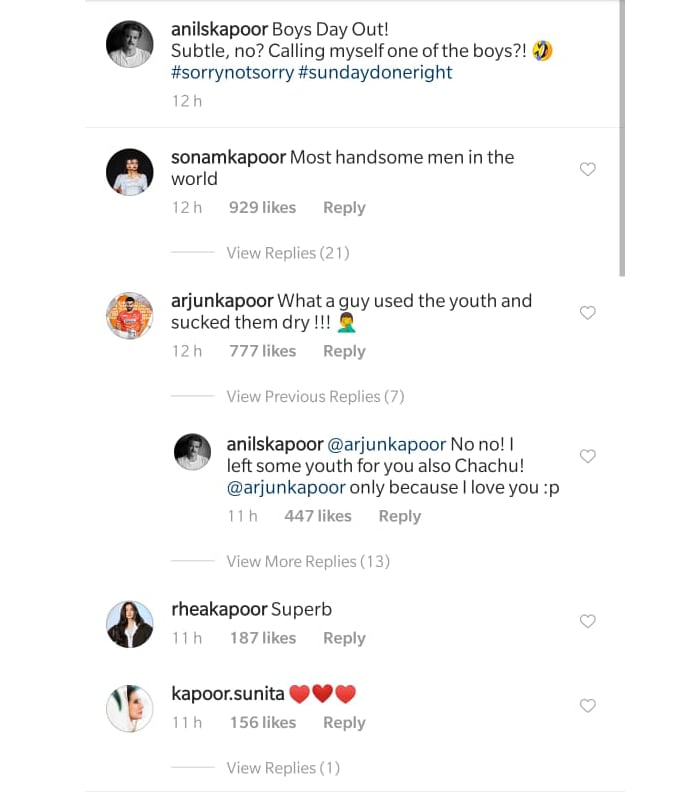Reply to sonamkapoor's comment
The width and height of the screenshot is (700, 800).
pos(344,208)
